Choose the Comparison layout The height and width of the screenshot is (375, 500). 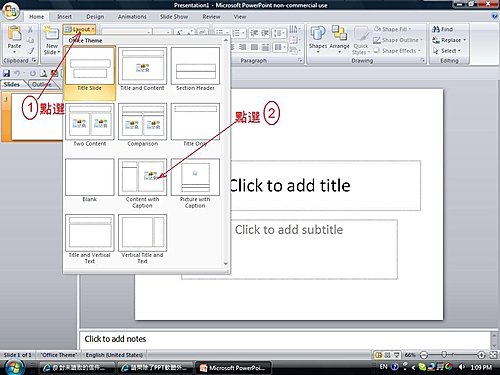click(x=142, y=125)
